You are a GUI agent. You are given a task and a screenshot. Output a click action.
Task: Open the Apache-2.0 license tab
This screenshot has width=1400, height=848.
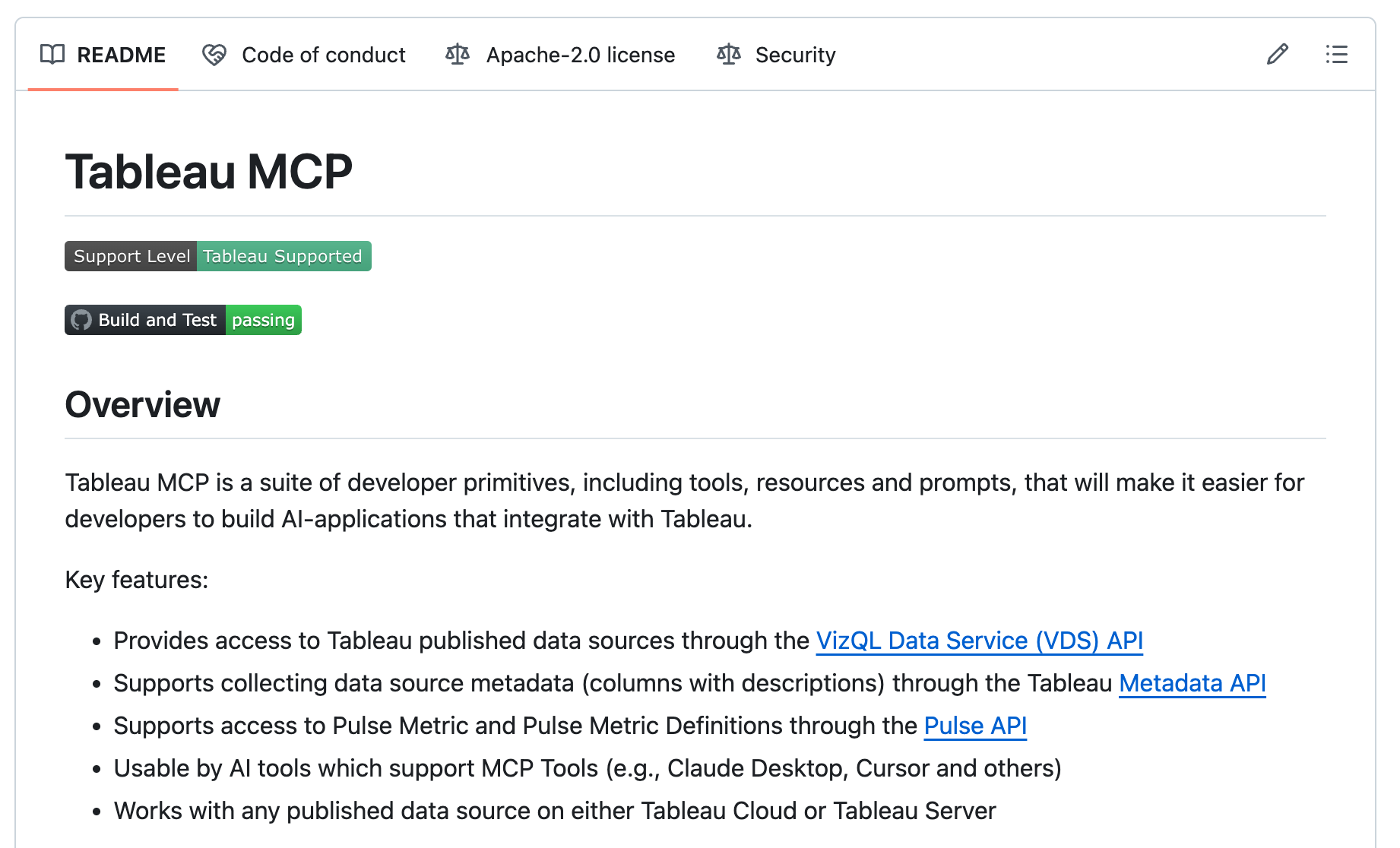click(580, 54)
